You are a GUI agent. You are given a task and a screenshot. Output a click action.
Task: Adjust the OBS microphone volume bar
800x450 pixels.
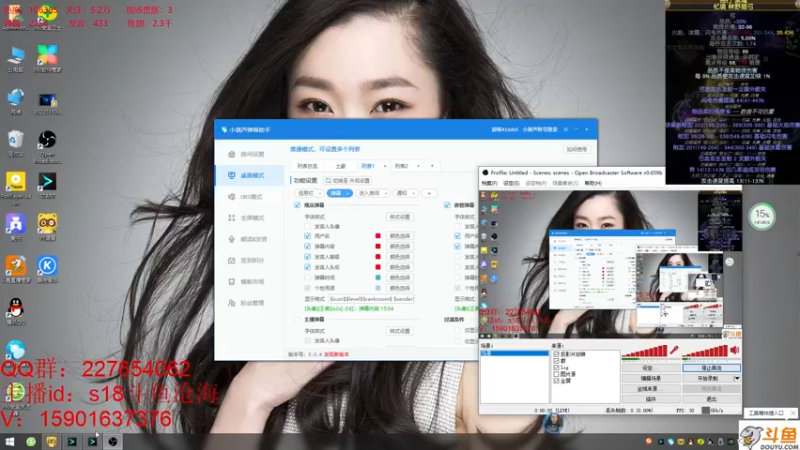click(644, 351)
